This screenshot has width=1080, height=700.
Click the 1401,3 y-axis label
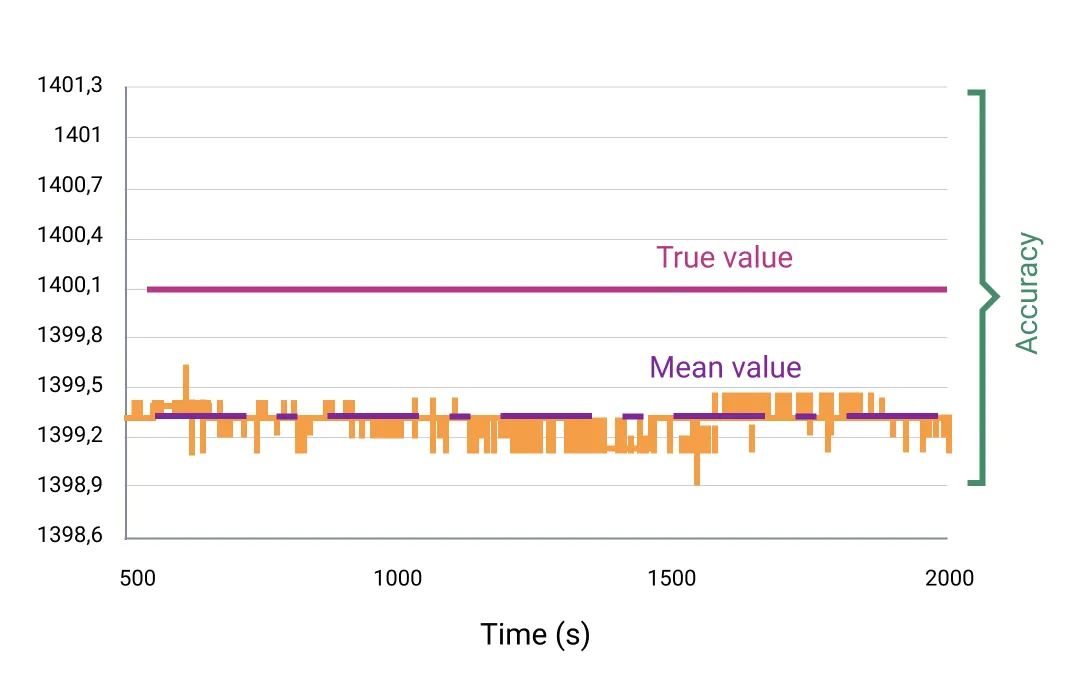[70, 85]
